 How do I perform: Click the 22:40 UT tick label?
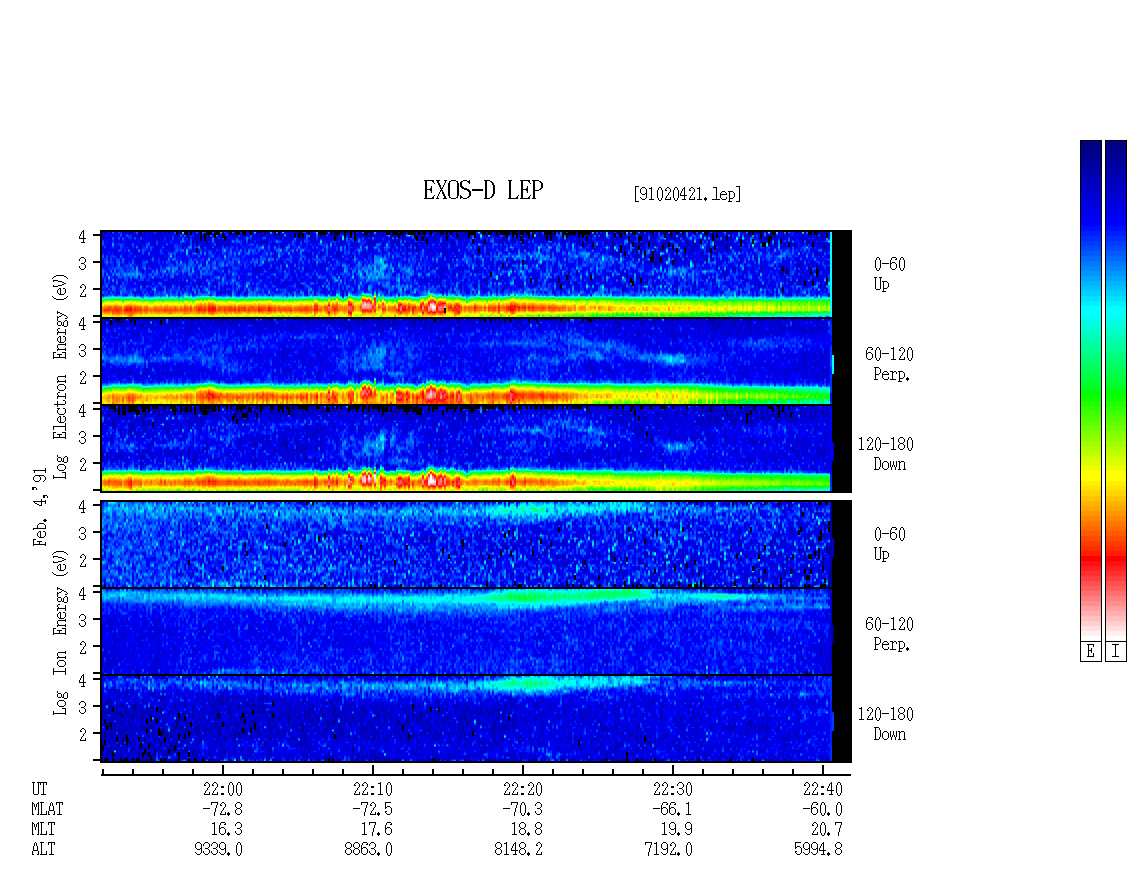[822, 789]
